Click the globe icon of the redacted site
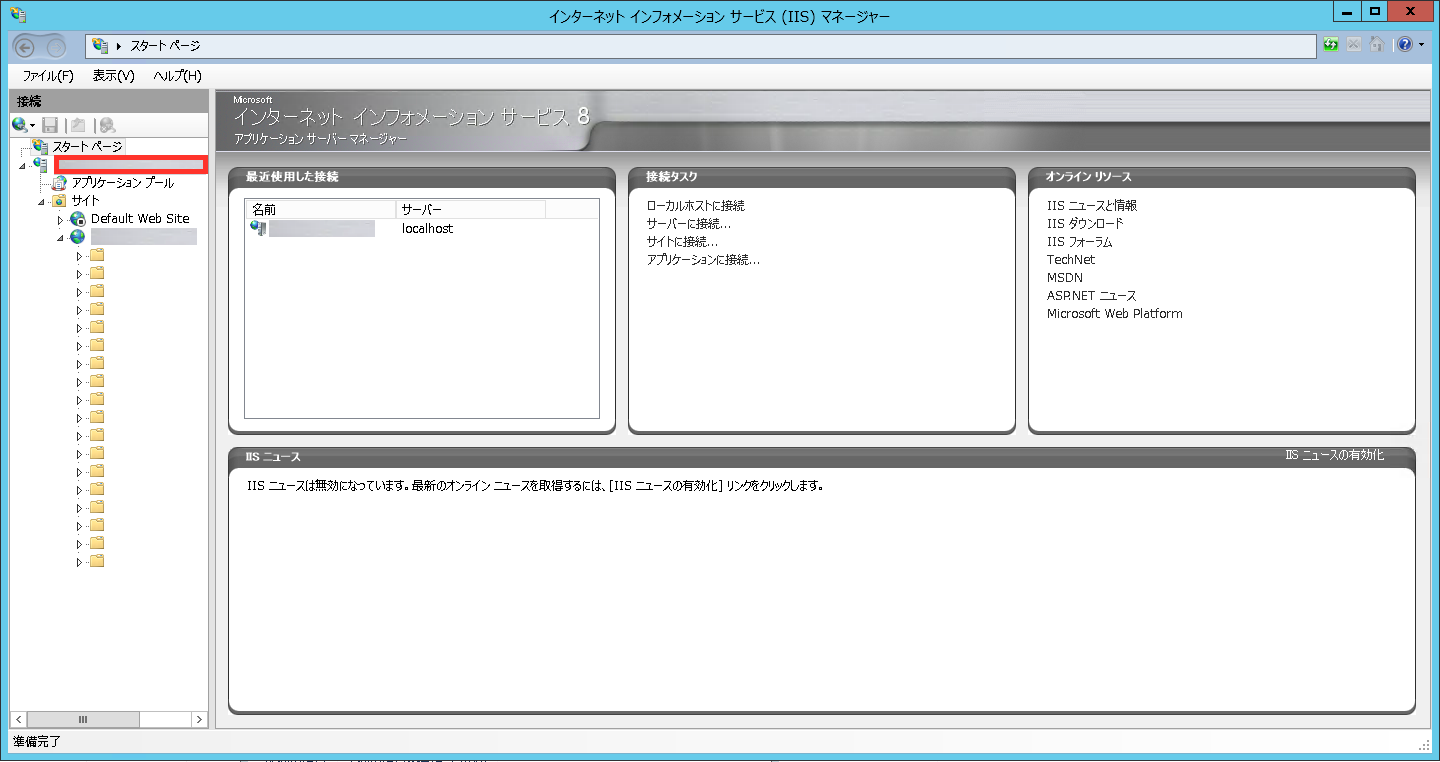This screenshot has height=762, width=1440. (78, 236)
